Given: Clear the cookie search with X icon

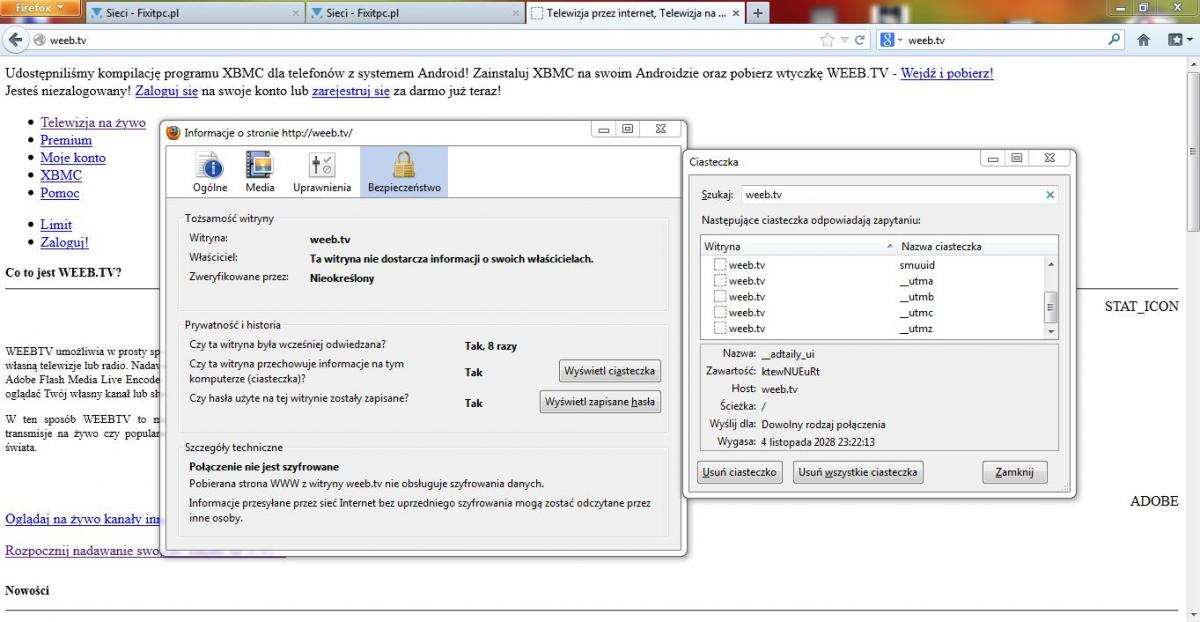Looking at the screenshot, I should [x=1050, y=195].
